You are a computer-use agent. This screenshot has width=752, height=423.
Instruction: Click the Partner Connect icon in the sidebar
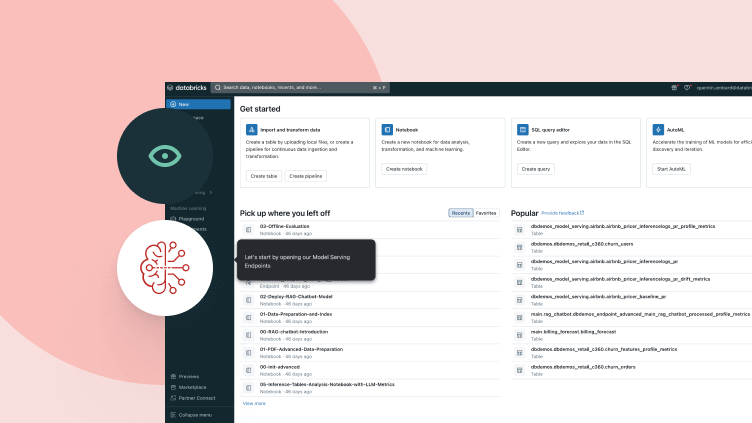pos(173,398)
